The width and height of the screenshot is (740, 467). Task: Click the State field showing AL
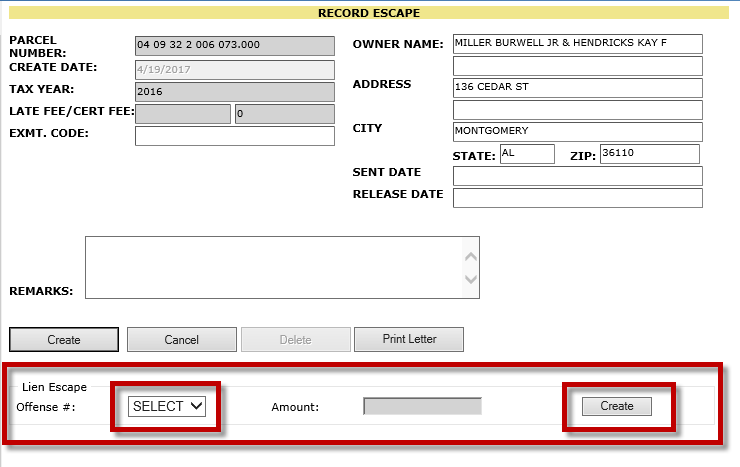(527, 154)
